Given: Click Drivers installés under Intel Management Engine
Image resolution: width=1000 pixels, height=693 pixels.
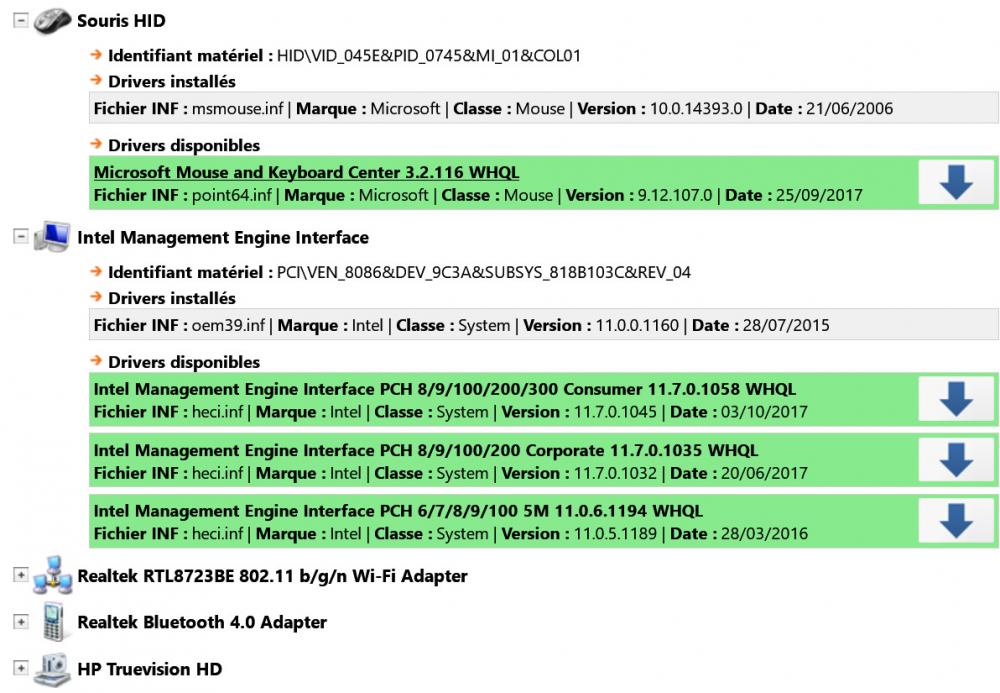Looking at the screenshot, I should [172, 298].
